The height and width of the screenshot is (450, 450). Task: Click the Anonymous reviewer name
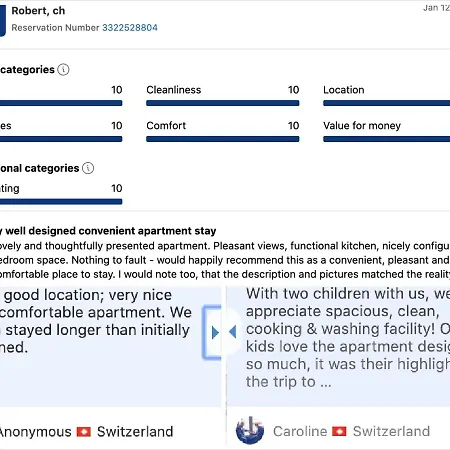pyautogui.click(x=35, y=432)
